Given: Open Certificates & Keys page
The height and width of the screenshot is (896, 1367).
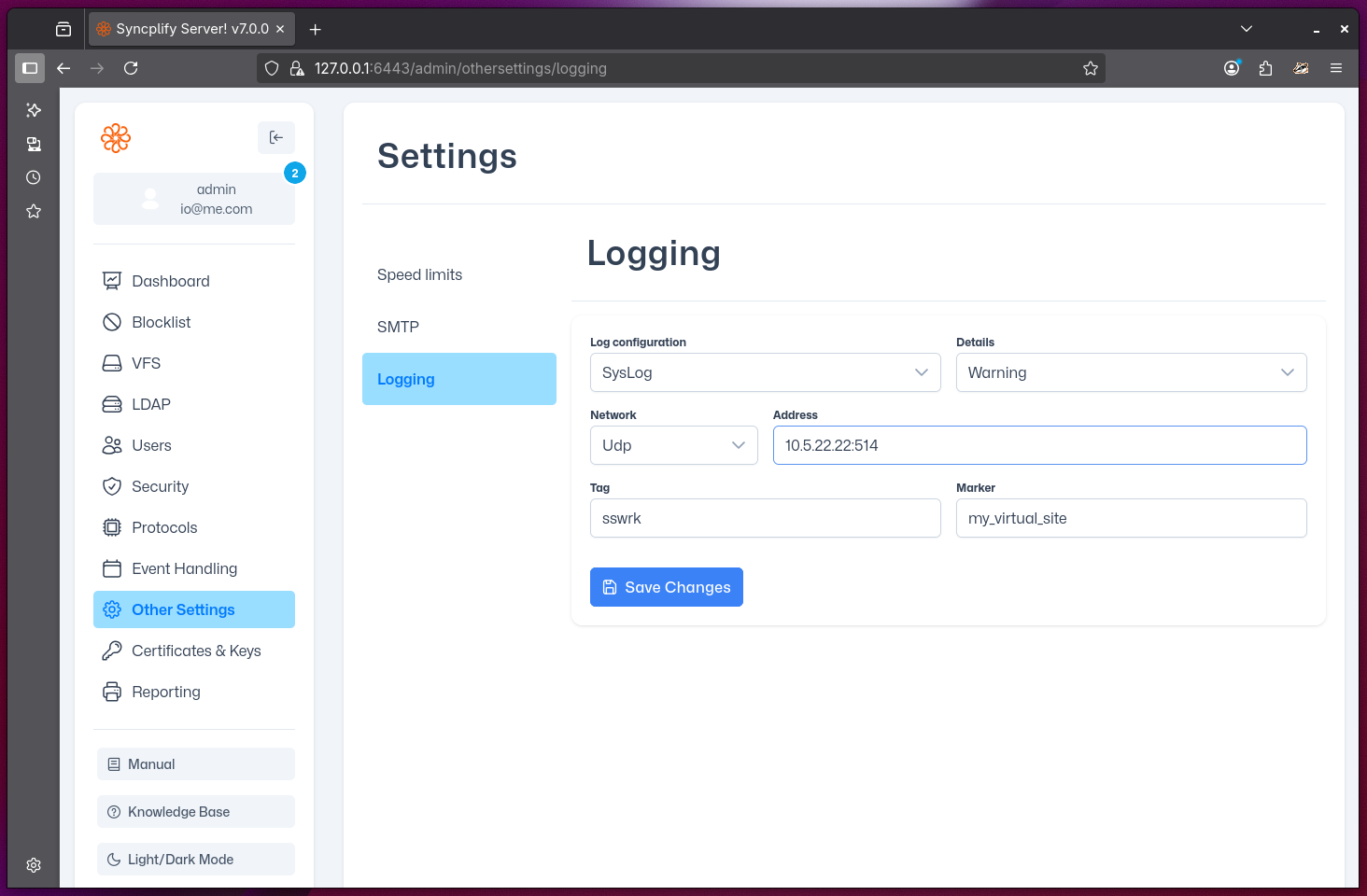Looking at the screenshot, I should click(196, 651).
